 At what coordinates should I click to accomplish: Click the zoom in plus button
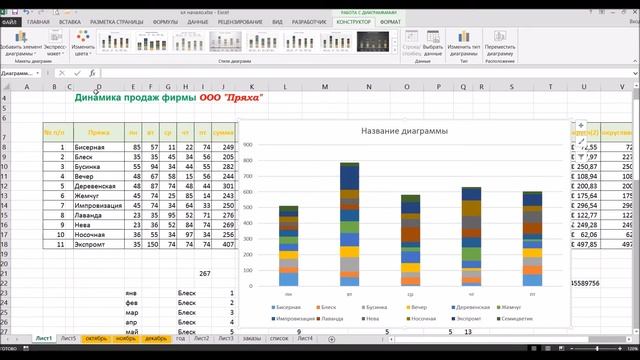point(620,348)
